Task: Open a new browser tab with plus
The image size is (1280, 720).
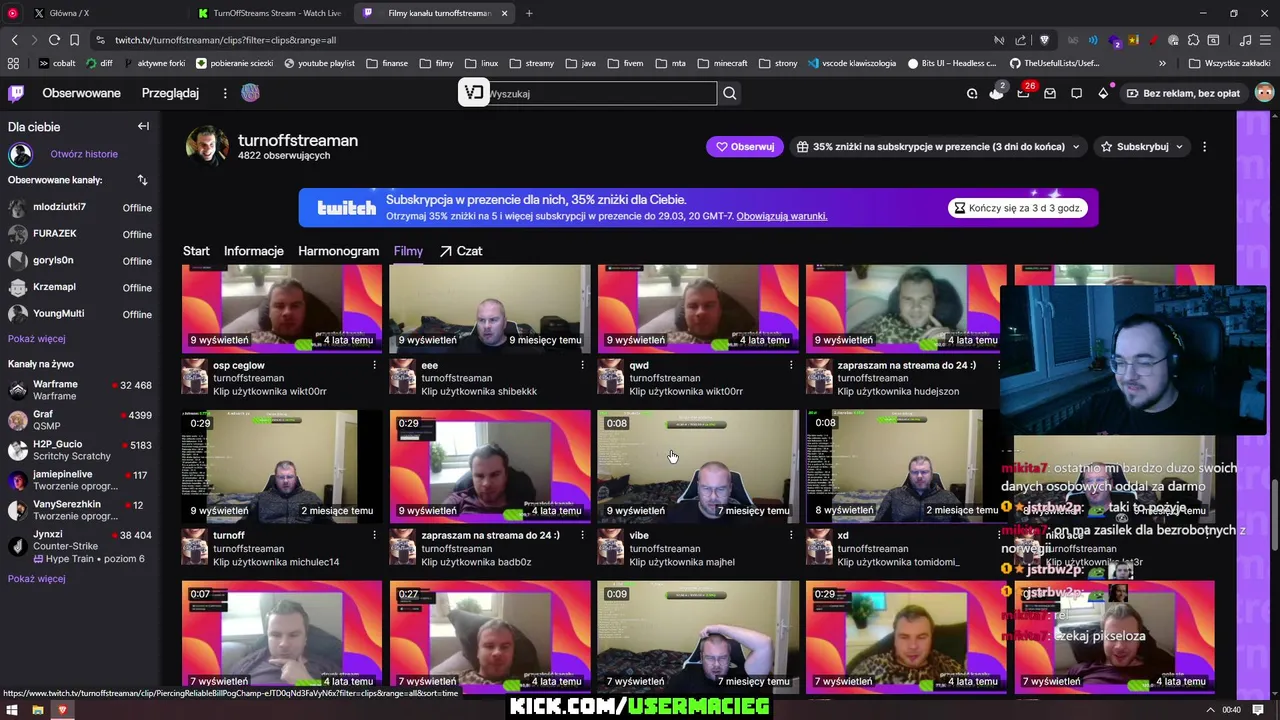Action: (529, 13)
